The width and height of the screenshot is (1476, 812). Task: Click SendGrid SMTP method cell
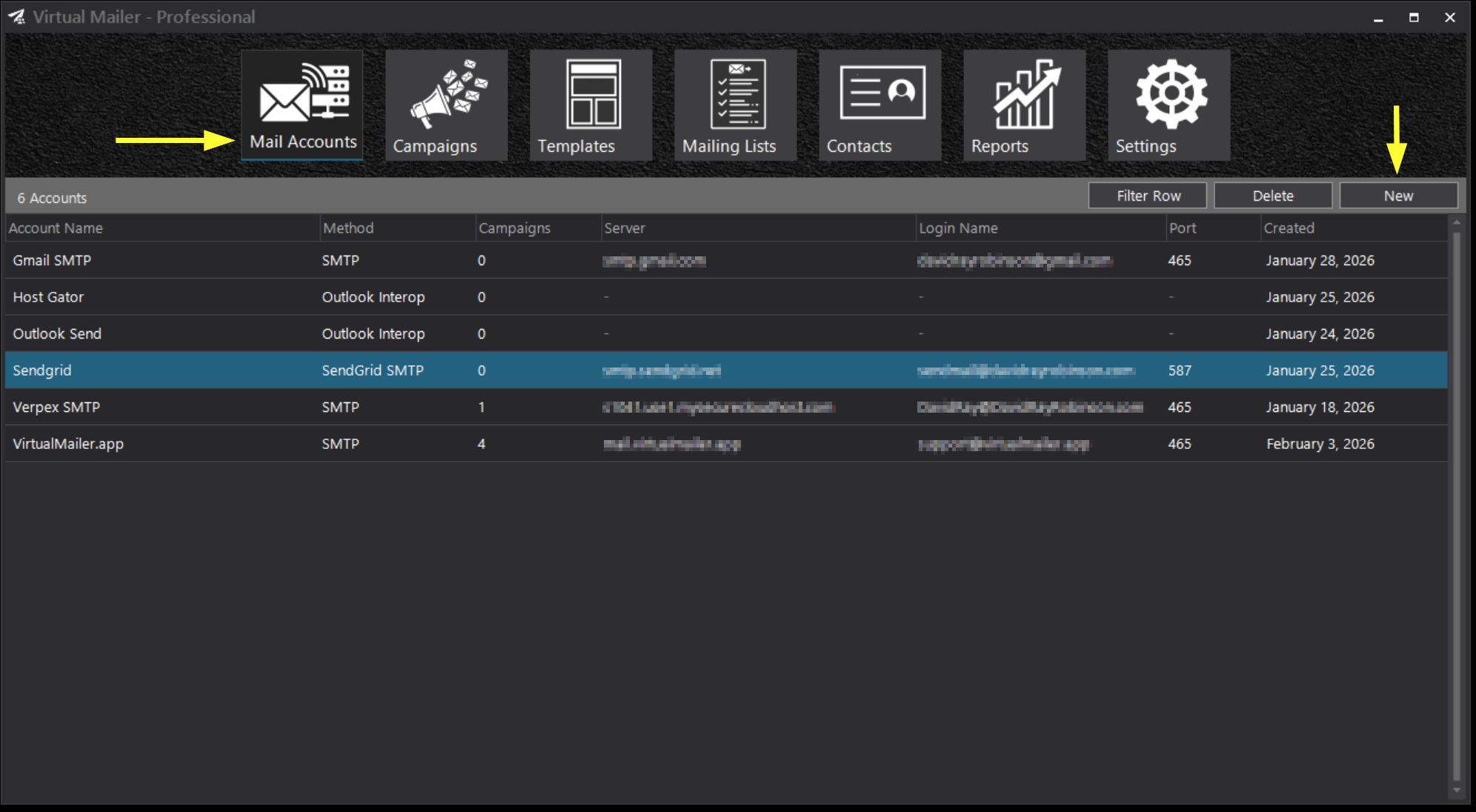click(373, 370)
